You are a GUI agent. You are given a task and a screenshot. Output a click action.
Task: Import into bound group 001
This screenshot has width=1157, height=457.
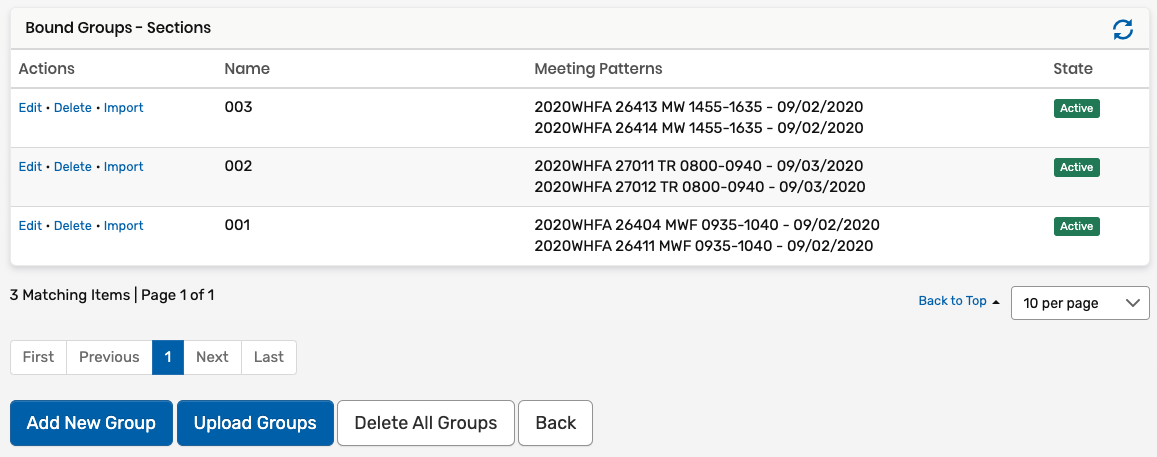tap(124, 226)
